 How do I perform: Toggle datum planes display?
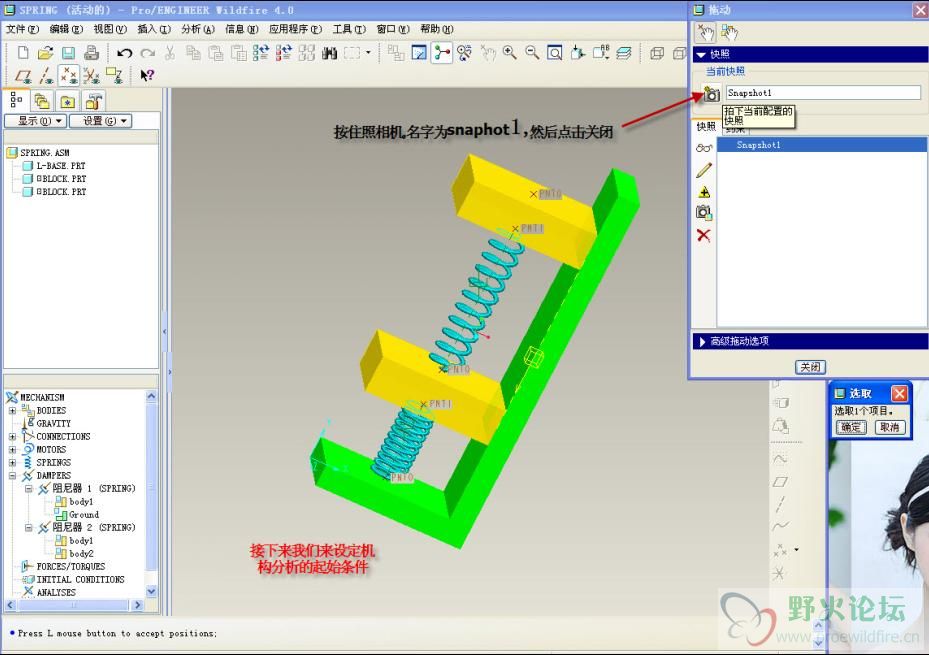[x=23, y=75]
